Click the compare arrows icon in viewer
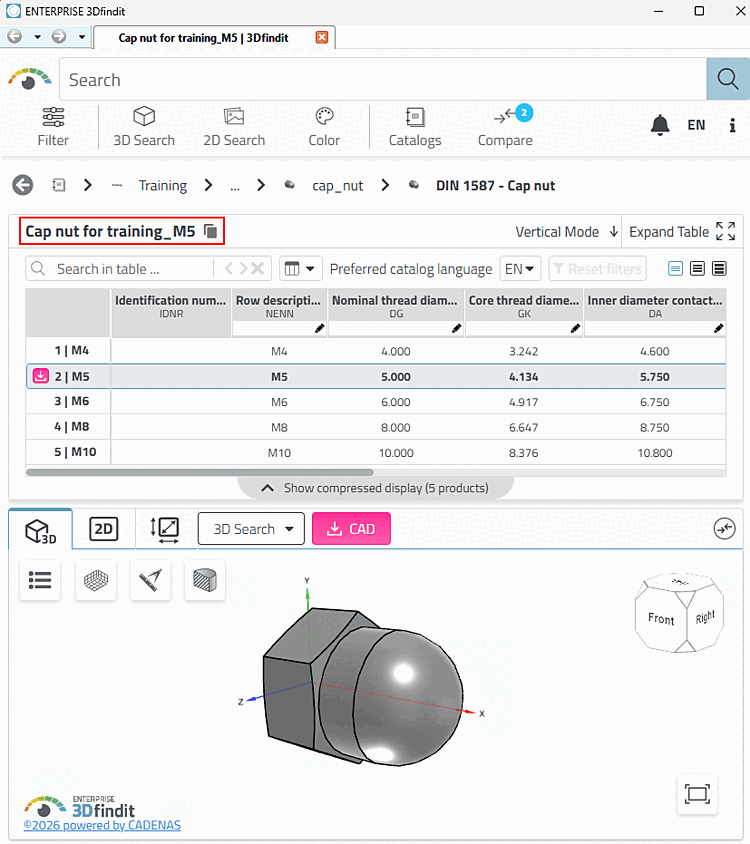 click(725, 529)
